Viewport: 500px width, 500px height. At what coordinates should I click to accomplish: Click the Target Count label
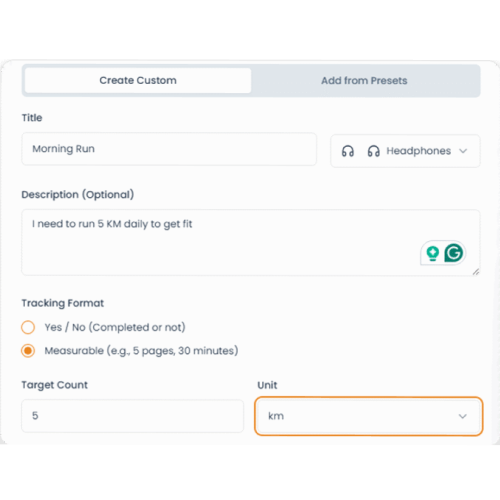[55, 385]
